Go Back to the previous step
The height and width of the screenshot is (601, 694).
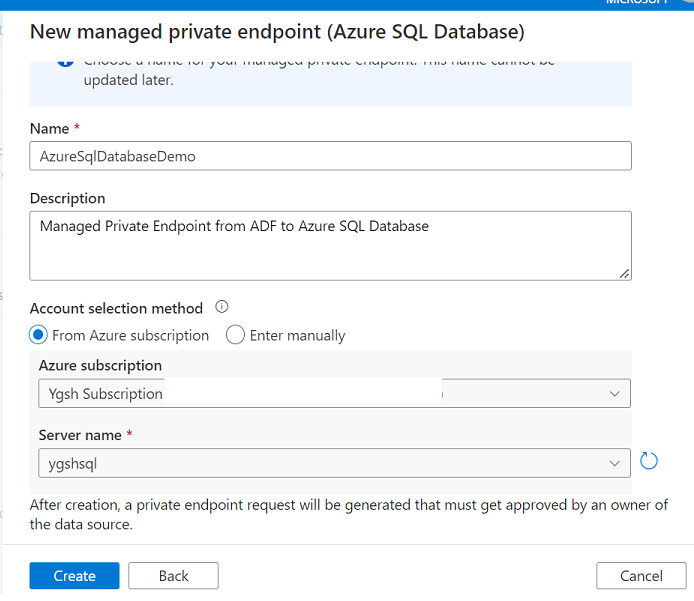(x=173, y=576)
